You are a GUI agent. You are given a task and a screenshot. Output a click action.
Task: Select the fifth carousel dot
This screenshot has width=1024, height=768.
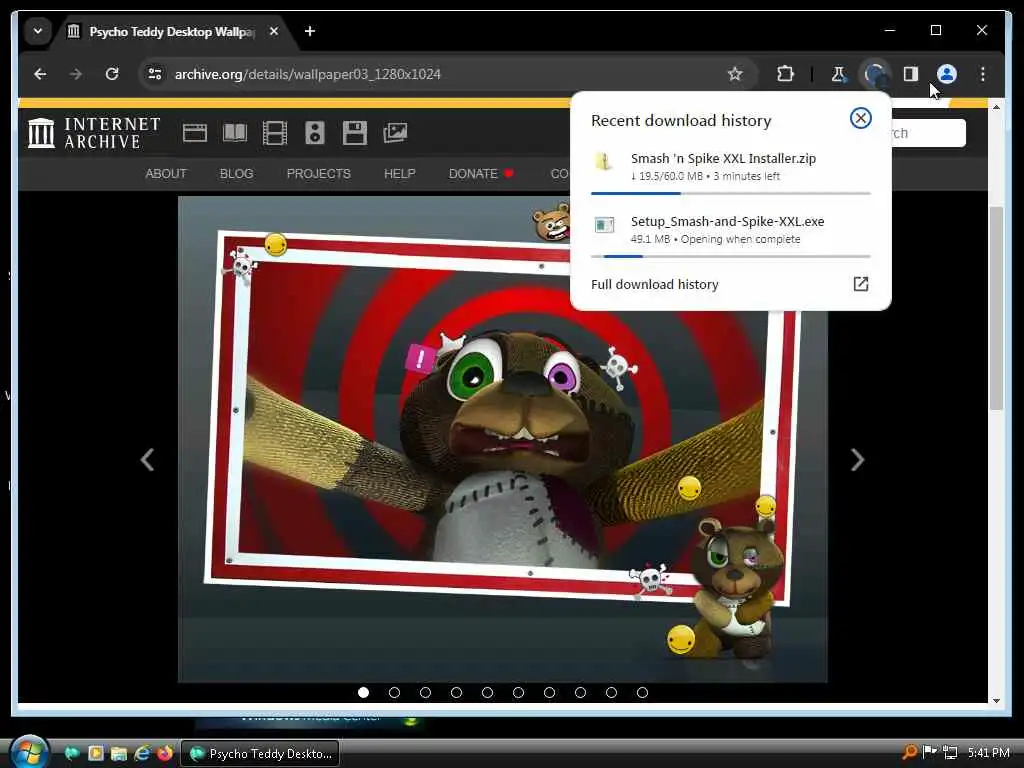(487, 692)
